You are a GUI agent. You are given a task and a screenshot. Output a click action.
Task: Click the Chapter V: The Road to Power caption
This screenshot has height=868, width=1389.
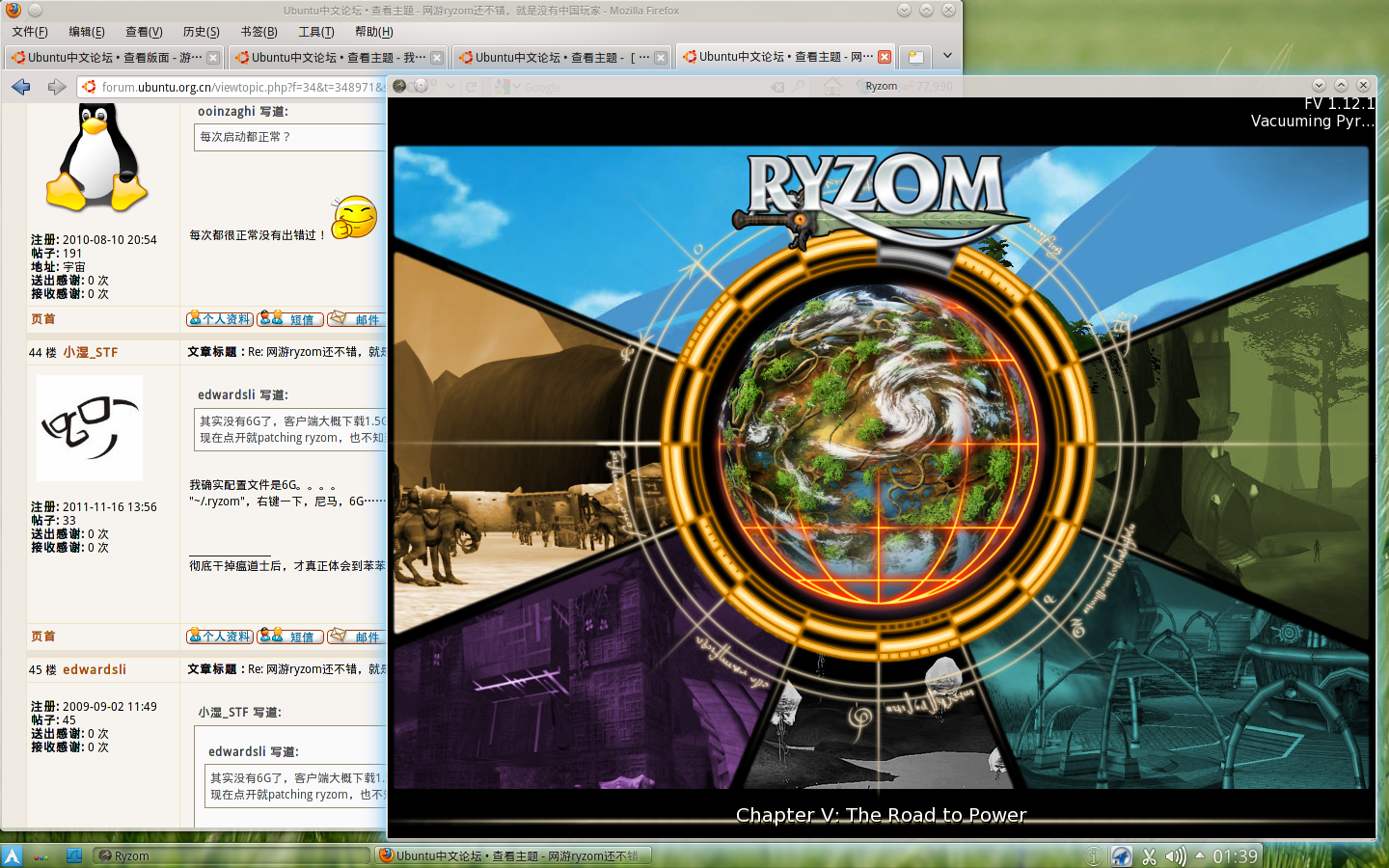(881, 815)
